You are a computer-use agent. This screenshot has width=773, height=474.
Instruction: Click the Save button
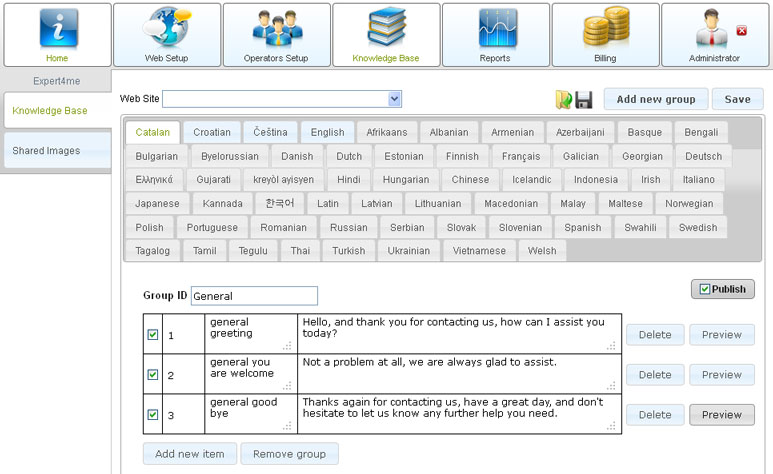(738, 99)
